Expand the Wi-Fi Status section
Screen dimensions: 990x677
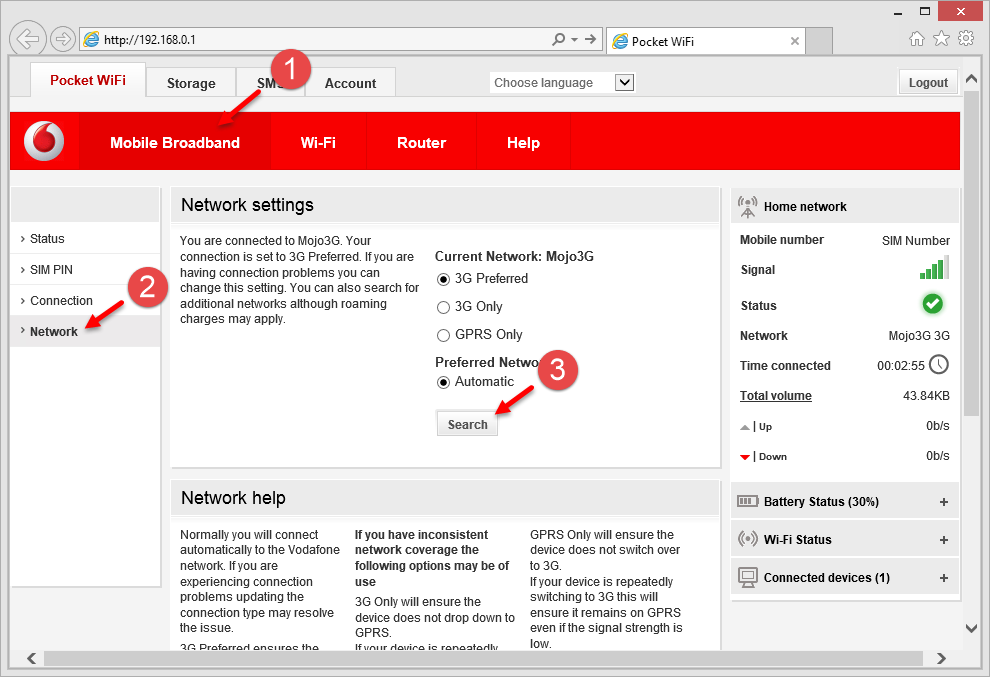[x=943, y=540]
